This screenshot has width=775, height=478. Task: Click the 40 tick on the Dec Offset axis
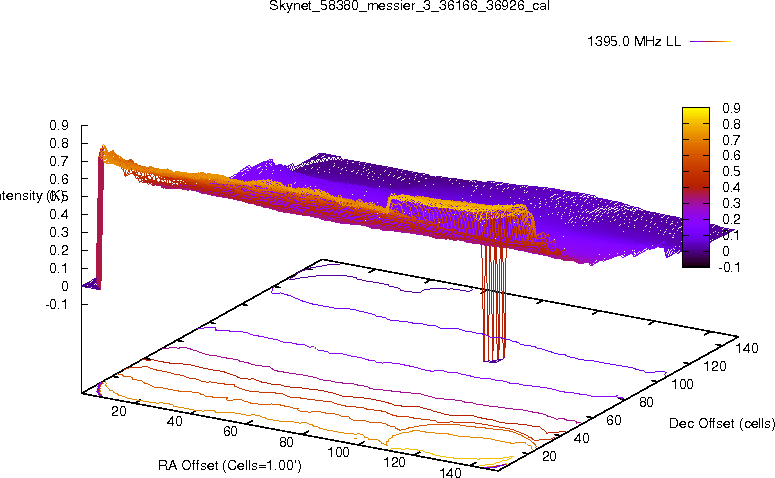581,438
